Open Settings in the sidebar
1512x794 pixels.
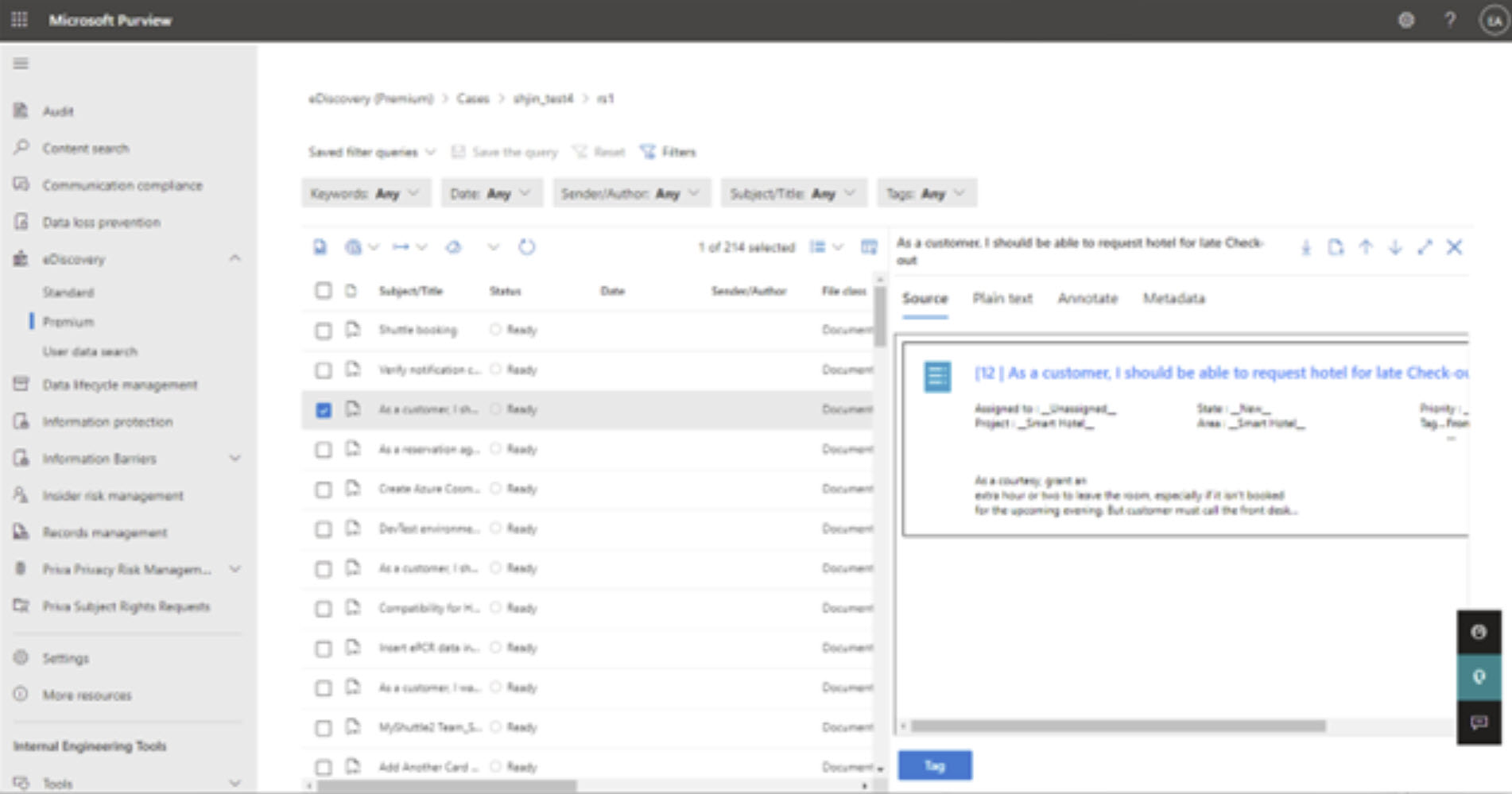tap(66, 658)
